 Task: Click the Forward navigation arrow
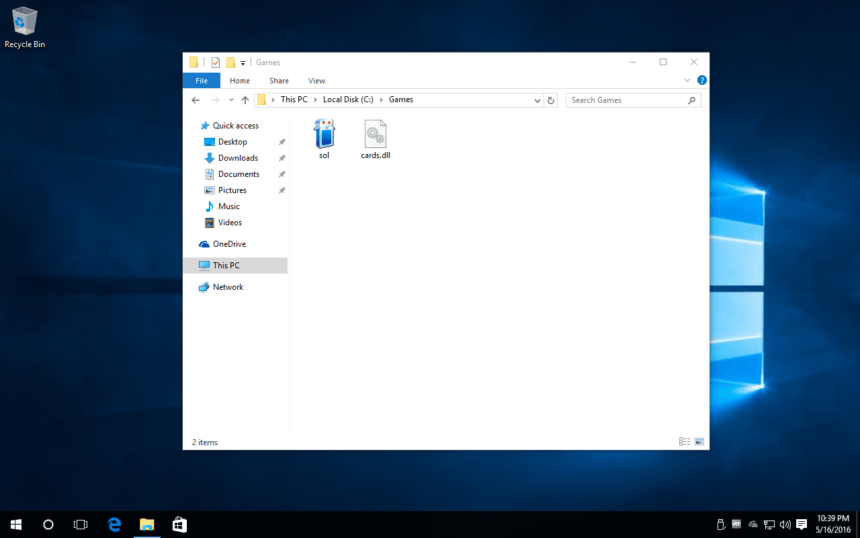point(215,100)
